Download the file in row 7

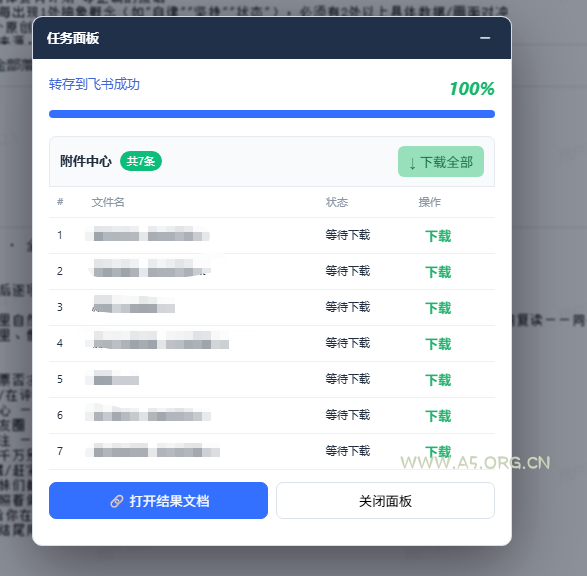point(438,451)
